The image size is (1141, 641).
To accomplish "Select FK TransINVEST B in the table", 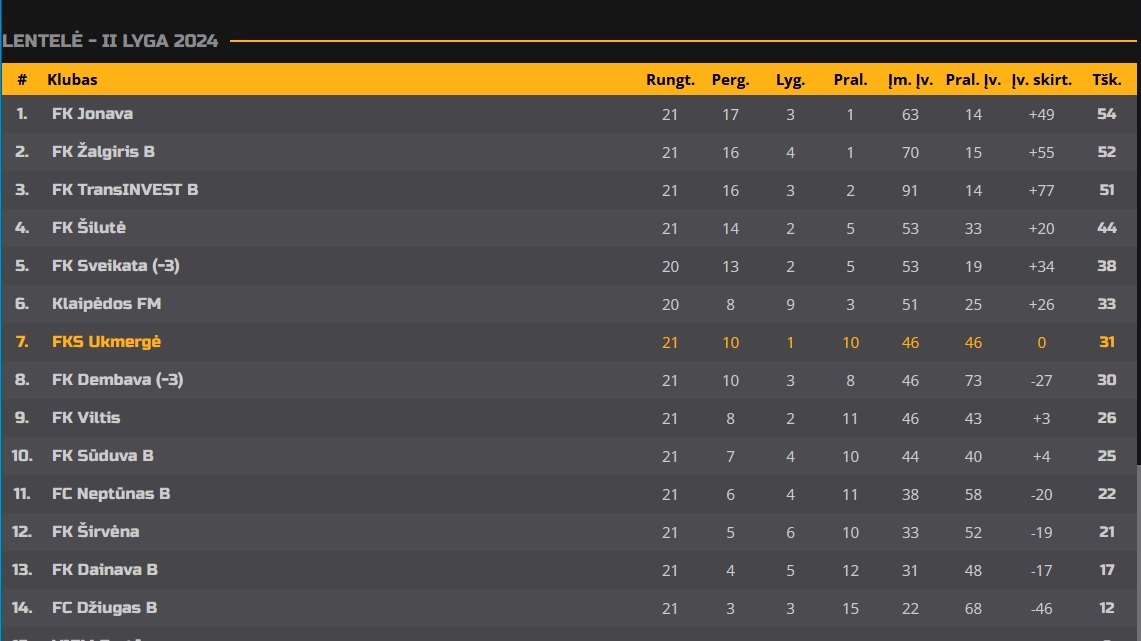I will coord(125,189).
